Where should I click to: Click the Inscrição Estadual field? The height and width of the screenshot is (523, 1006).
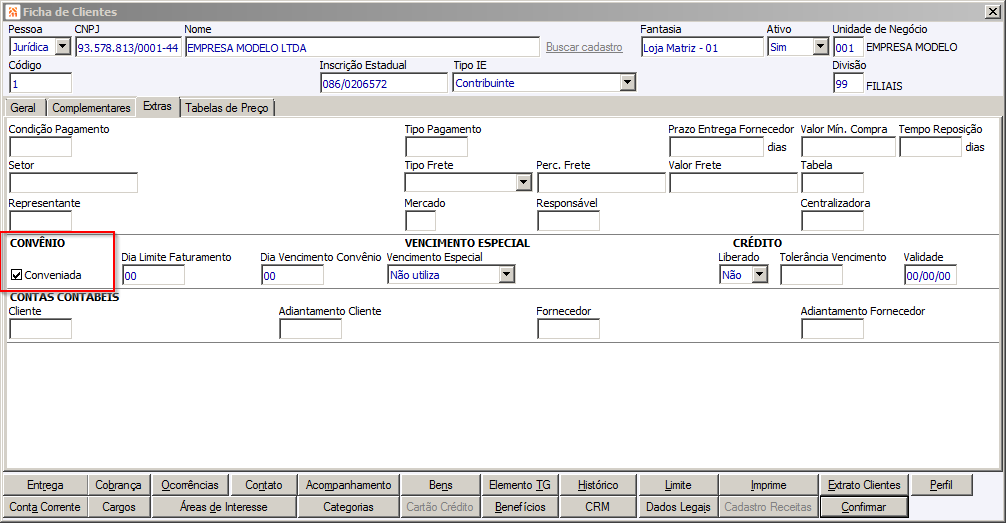pyautogui.click(x=384, y=83)
